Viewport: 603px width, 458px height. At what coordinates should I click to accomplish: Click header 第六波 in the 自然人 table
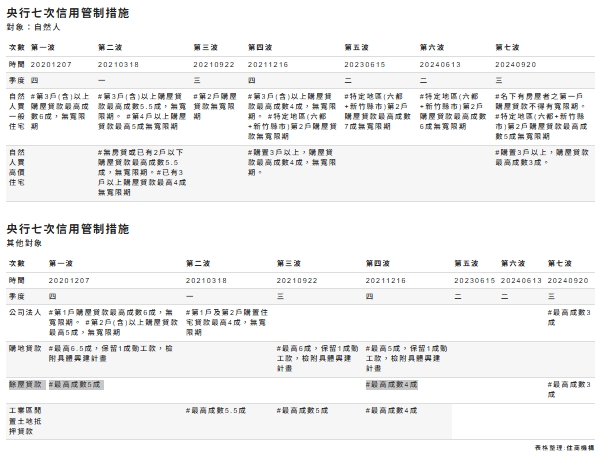[x=432, y=47]
